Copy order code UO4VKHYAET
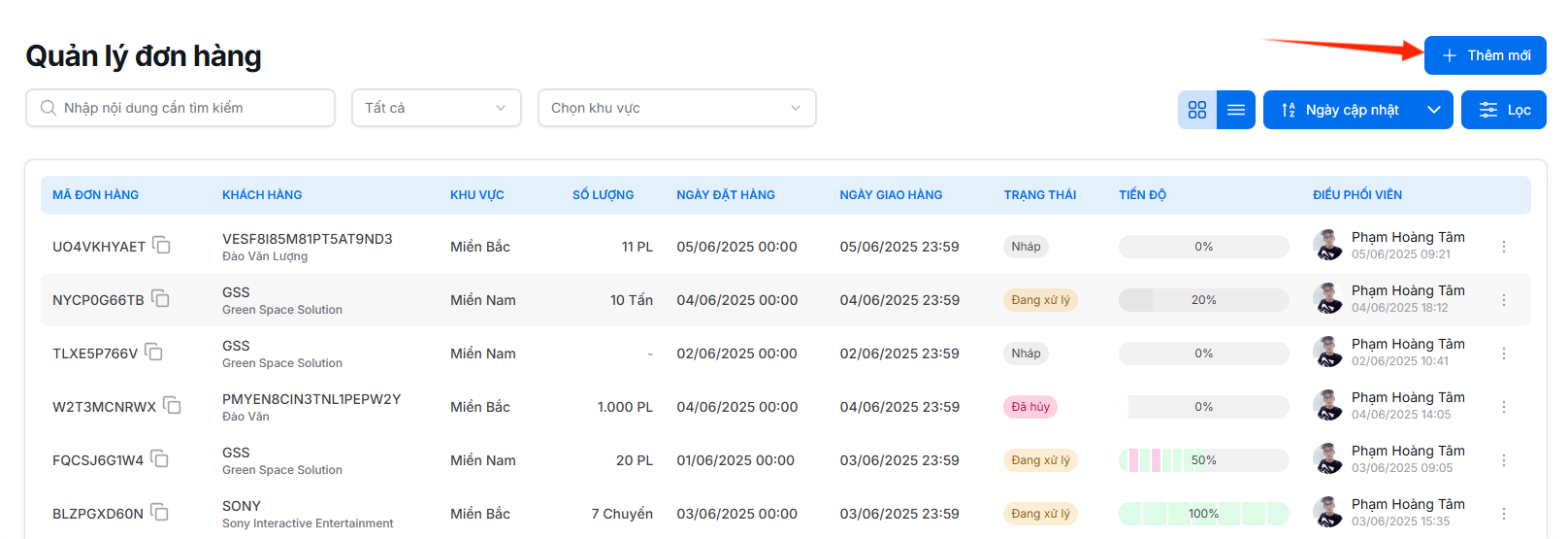The height and width of the screenshot is (539, 1568). pos(162,246)
